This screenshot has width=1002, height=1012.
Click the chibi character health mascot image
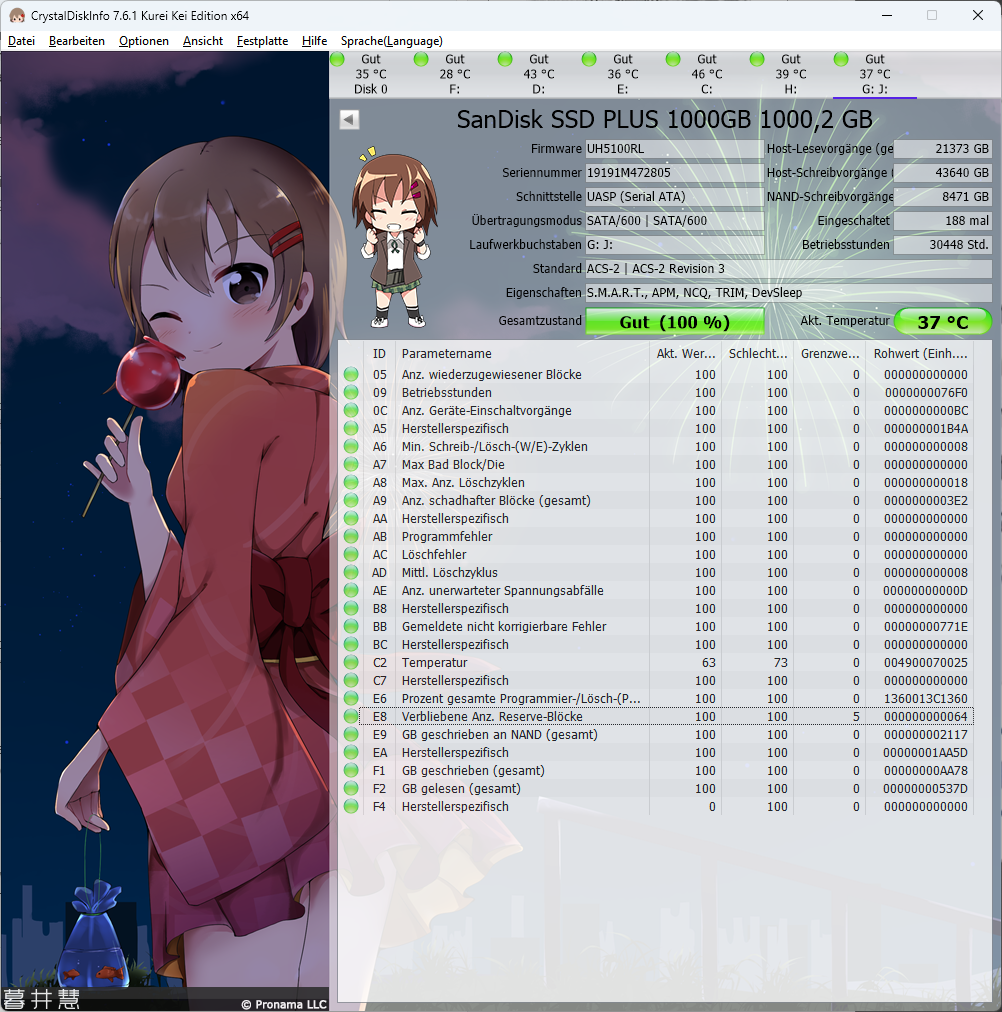coord(395,239)
